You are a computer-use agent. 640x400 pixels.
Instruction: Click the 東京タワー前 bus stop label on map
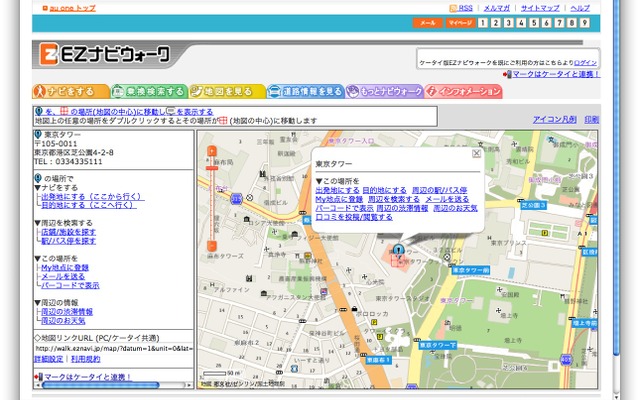click(x=471, y=270)
